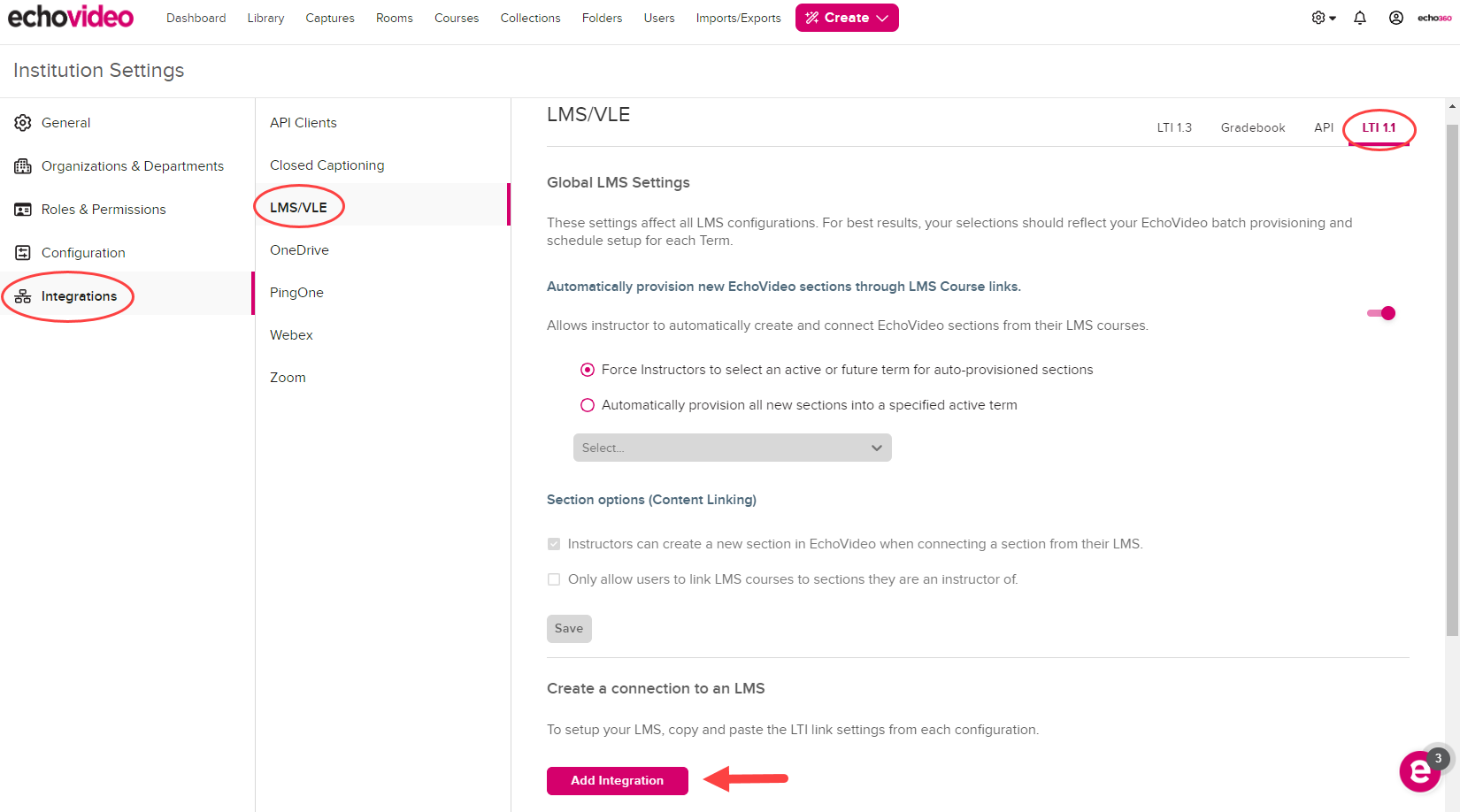
Task: Open Rooms in top navigation
Action: tap(395, 18)
